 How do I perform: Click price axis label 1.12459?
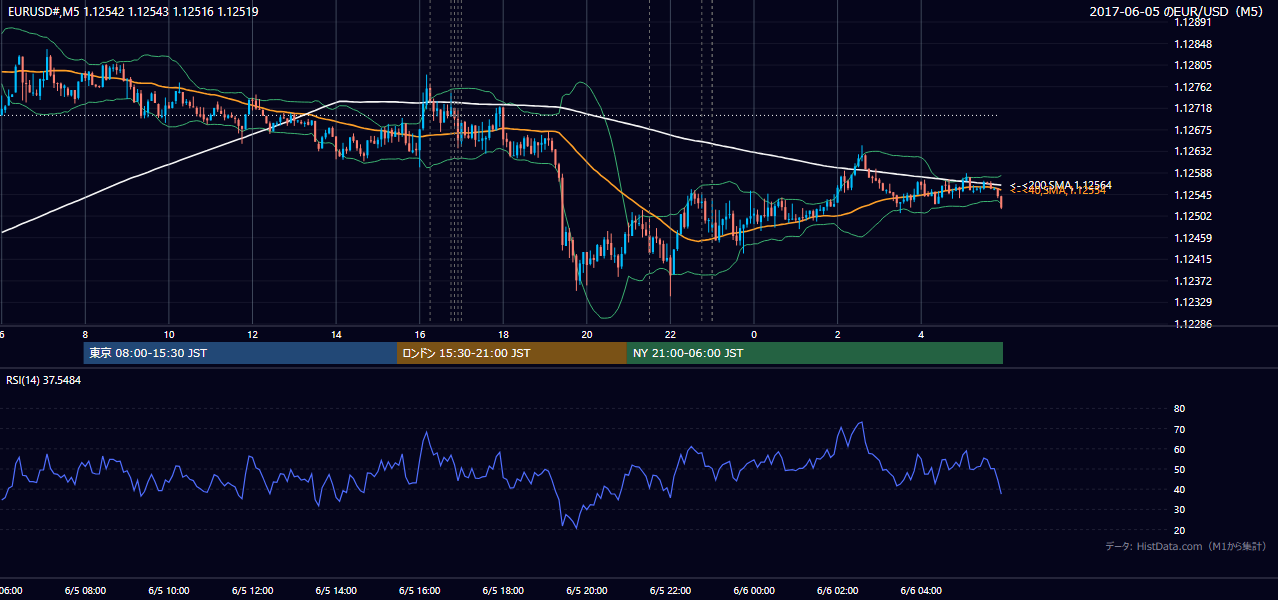1193,238
